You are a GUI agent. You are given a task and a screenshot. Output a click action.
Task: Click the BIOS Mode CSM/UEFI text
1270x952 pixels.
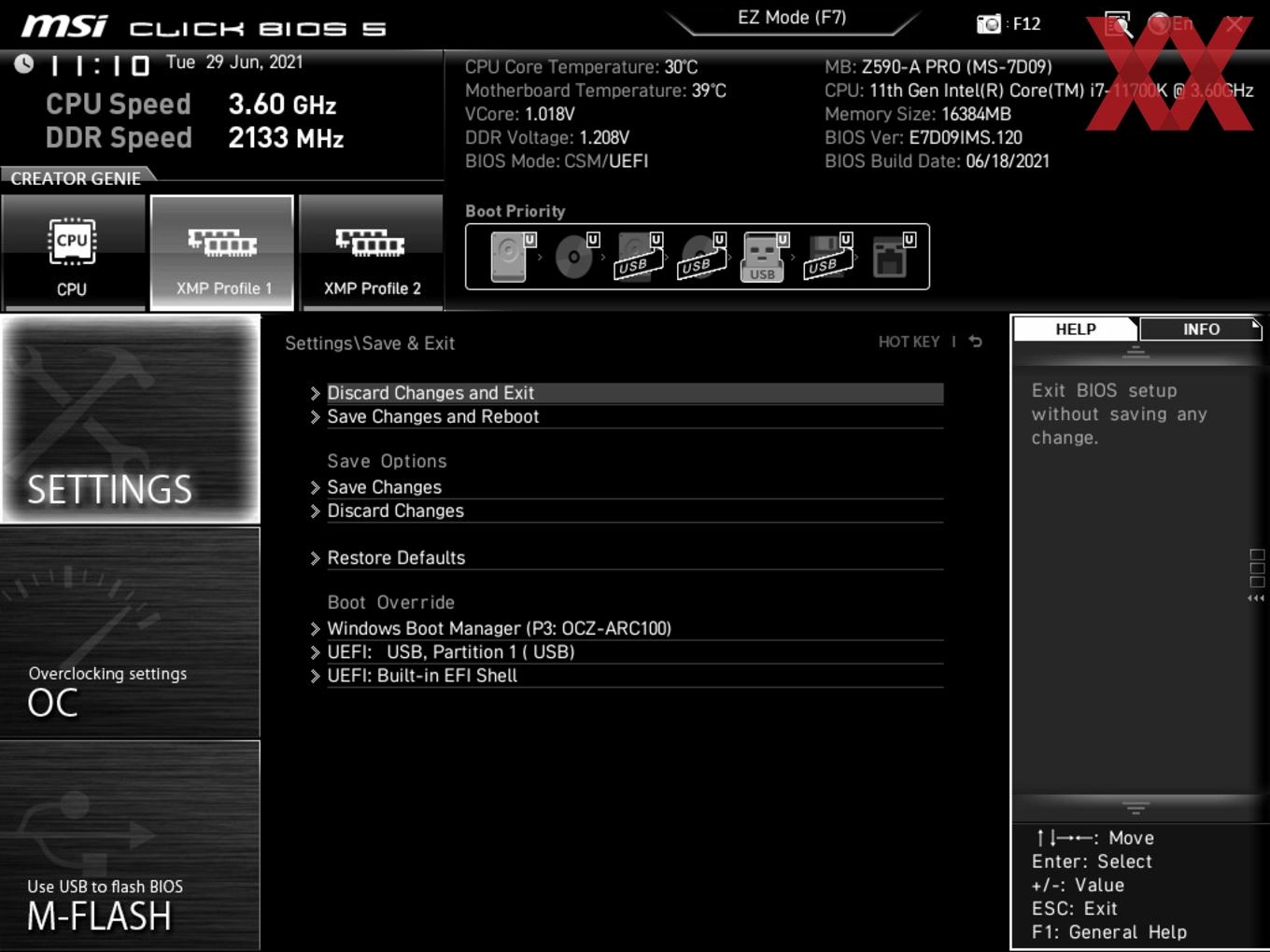[x=557, y=161]
